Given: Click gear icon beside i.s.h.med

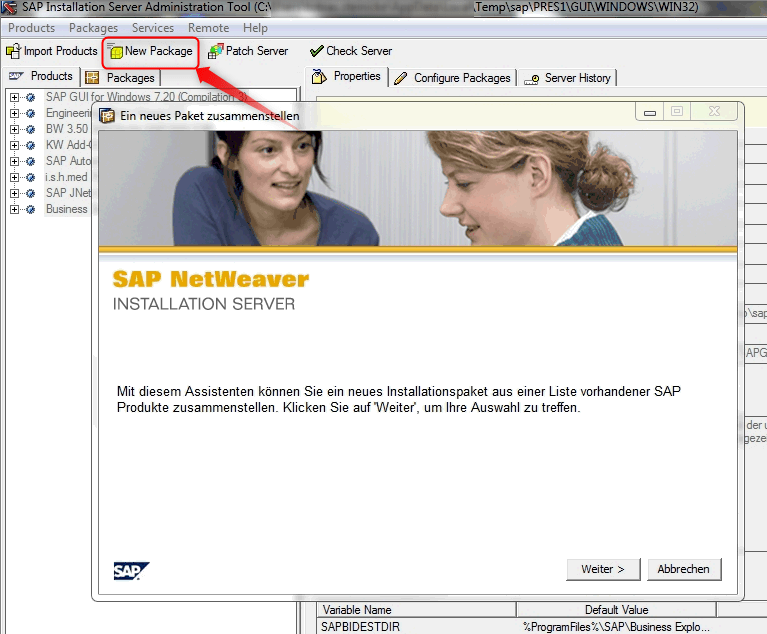Looking at the screenshot, I should 30,177.
